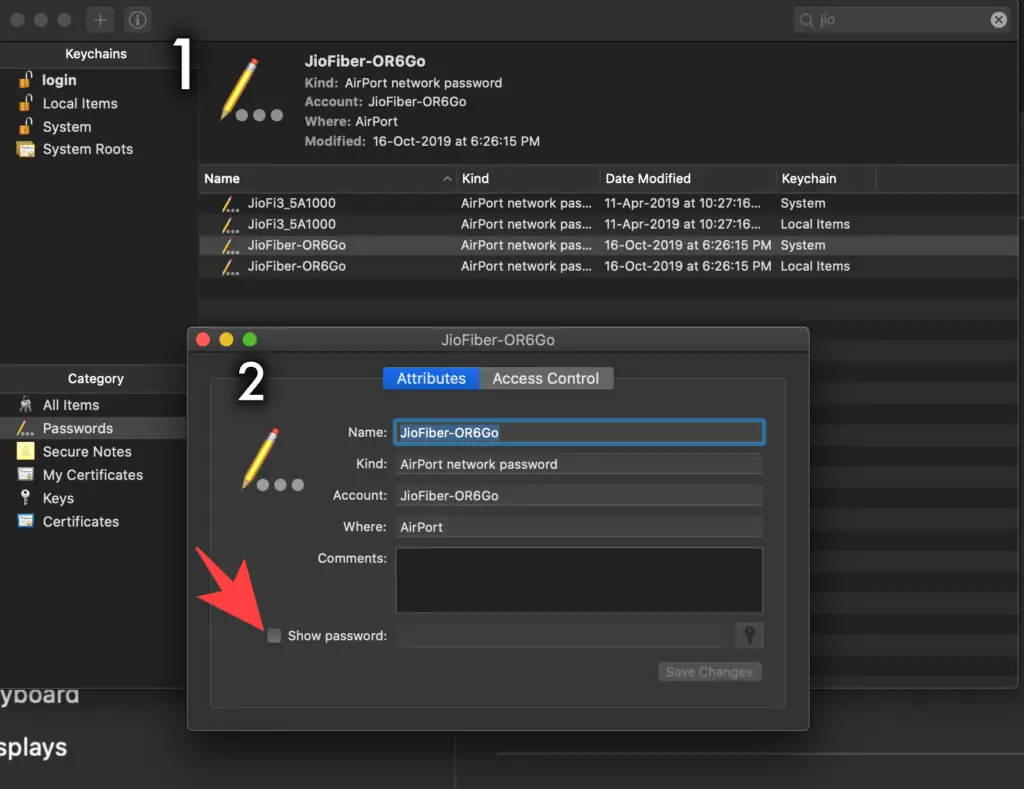Select the Local Items keychain
1024x789 pixels.
[x=80, y=103]
